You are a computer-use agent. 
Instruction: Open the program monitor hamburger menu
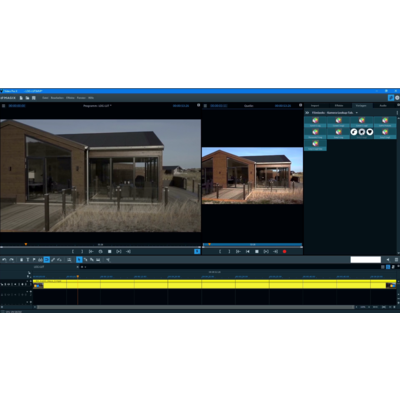(4, 106)
